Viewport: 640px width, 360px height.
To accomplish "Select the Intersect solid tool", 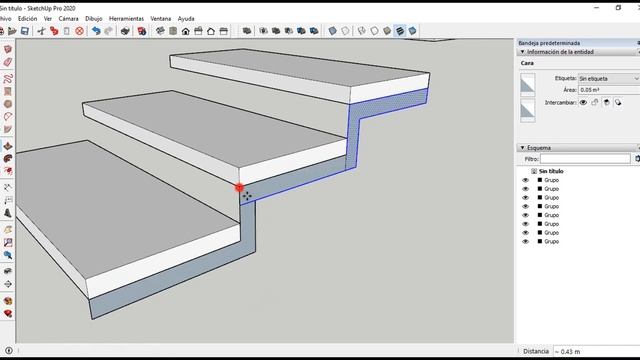I will click(264, 31).
